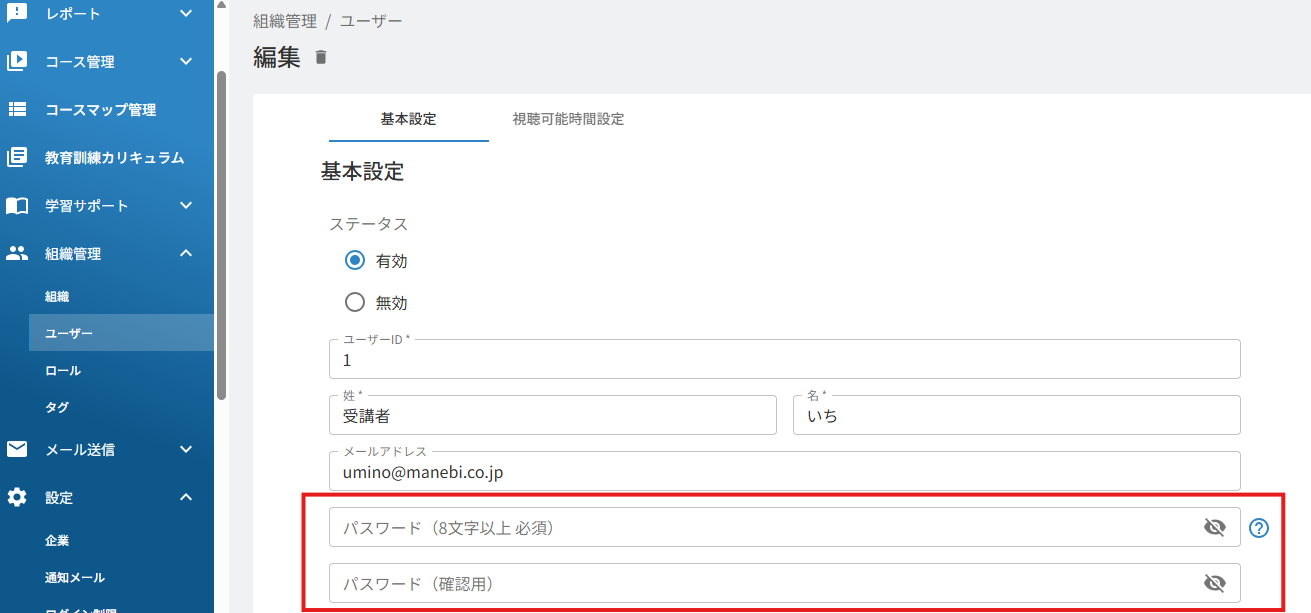Delete user with trash icon beside 編集
The height and width of the screenshot is (613, 1311).
coord(321,58)
